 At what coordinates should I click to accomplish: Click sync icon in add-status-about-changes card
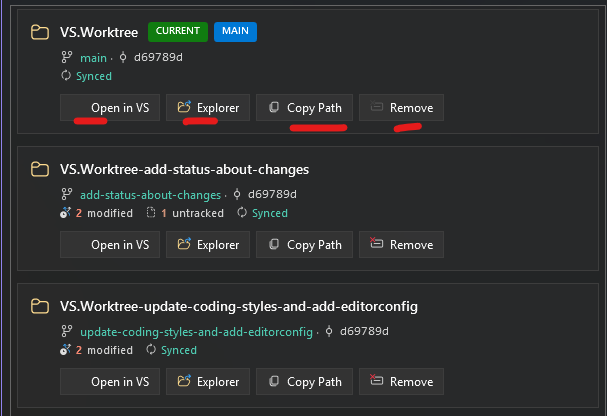(x=242, y=212)
